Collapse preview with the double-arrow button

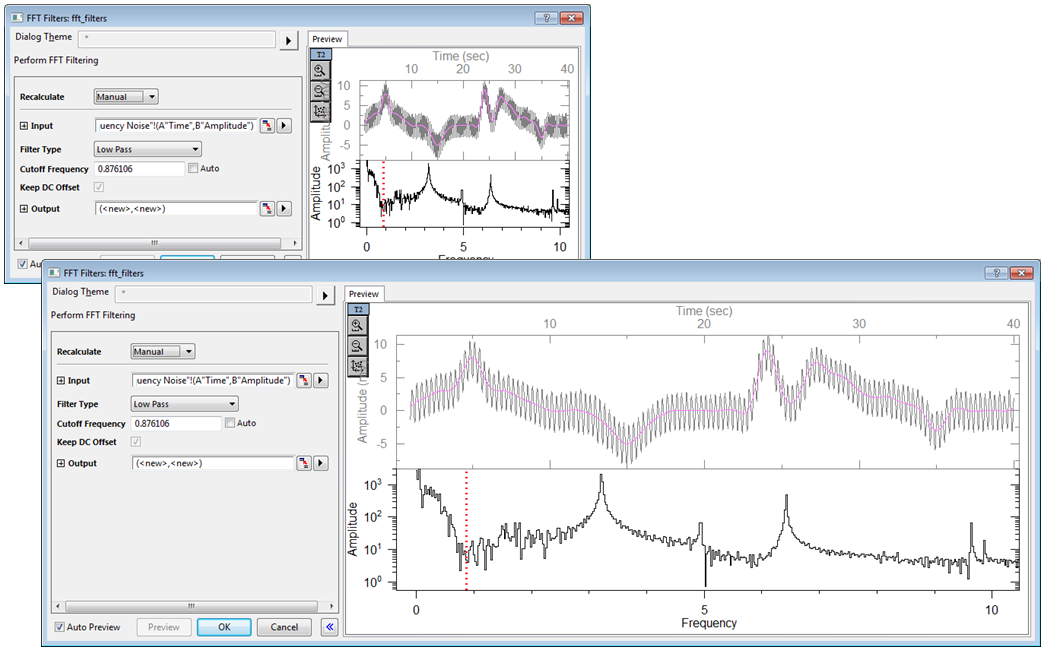pyautogui.click(x=330, y=627)
